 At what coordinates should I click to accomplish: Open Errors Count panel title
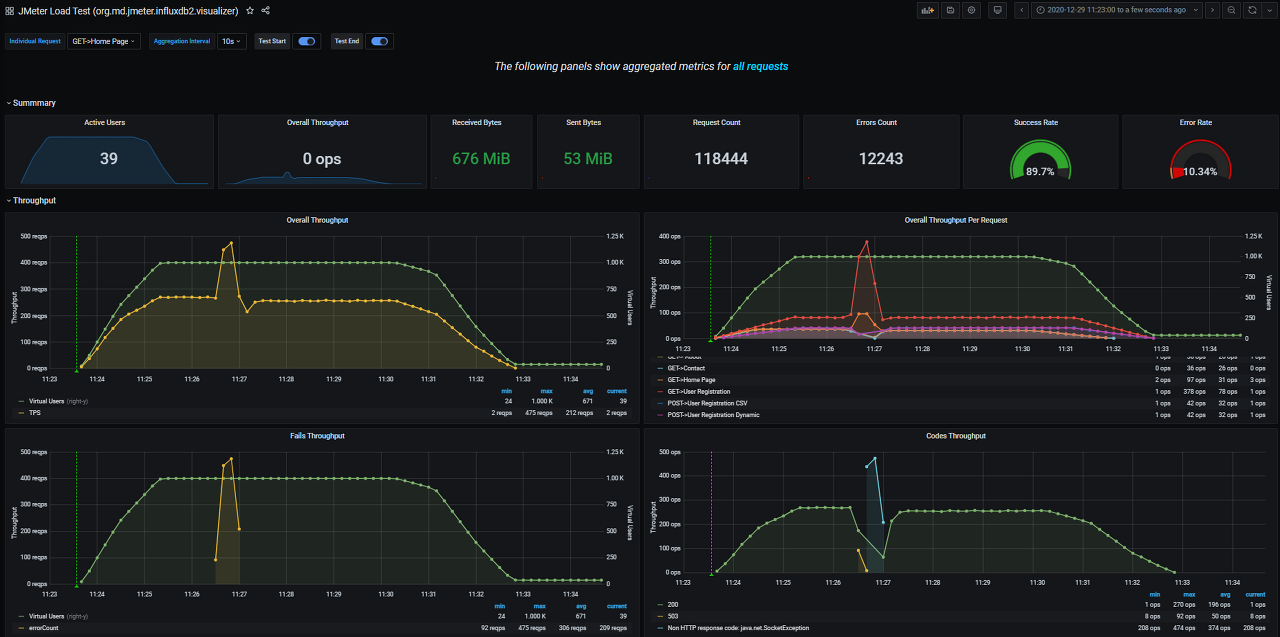pyautogui.click(x=877, y=122)
